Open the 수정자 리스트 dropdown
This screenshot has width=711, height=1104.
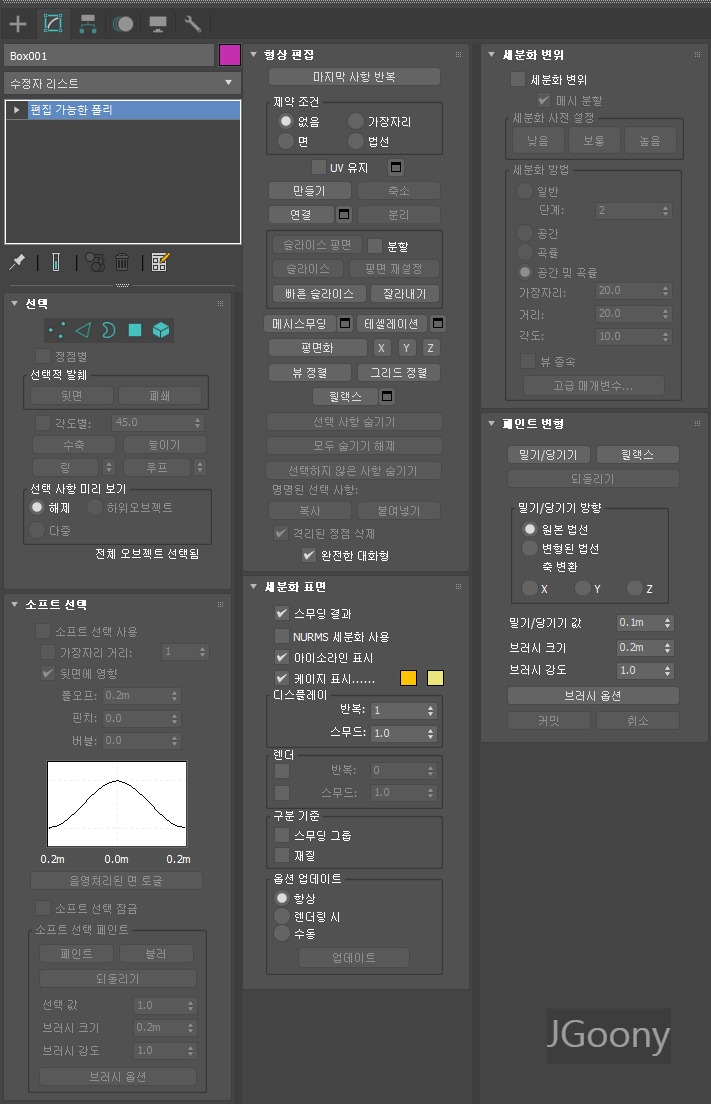coord(122,83)
